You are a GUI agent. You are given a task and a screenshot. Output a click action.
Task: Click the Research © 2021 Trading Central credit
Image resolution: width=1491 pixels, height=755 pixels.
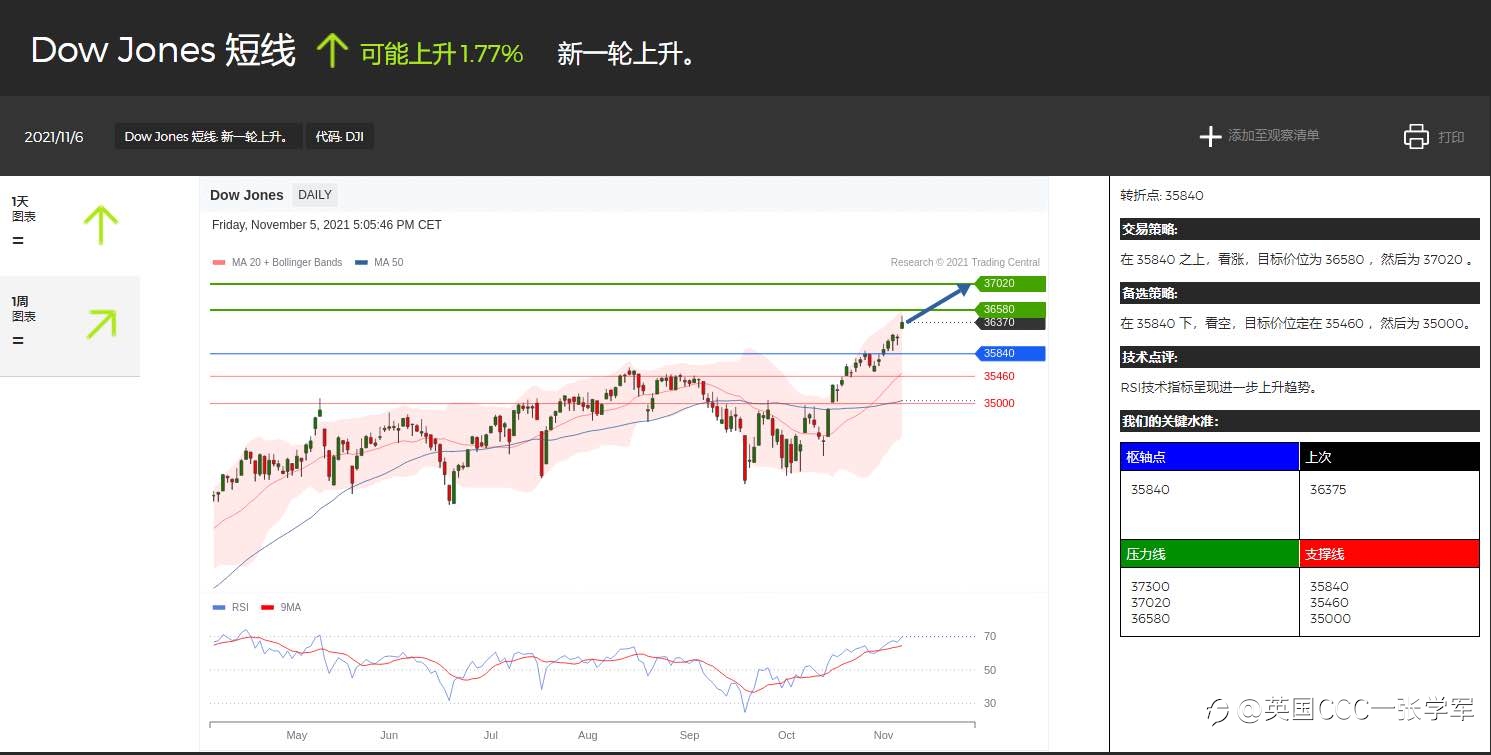(x=965, y=263)
